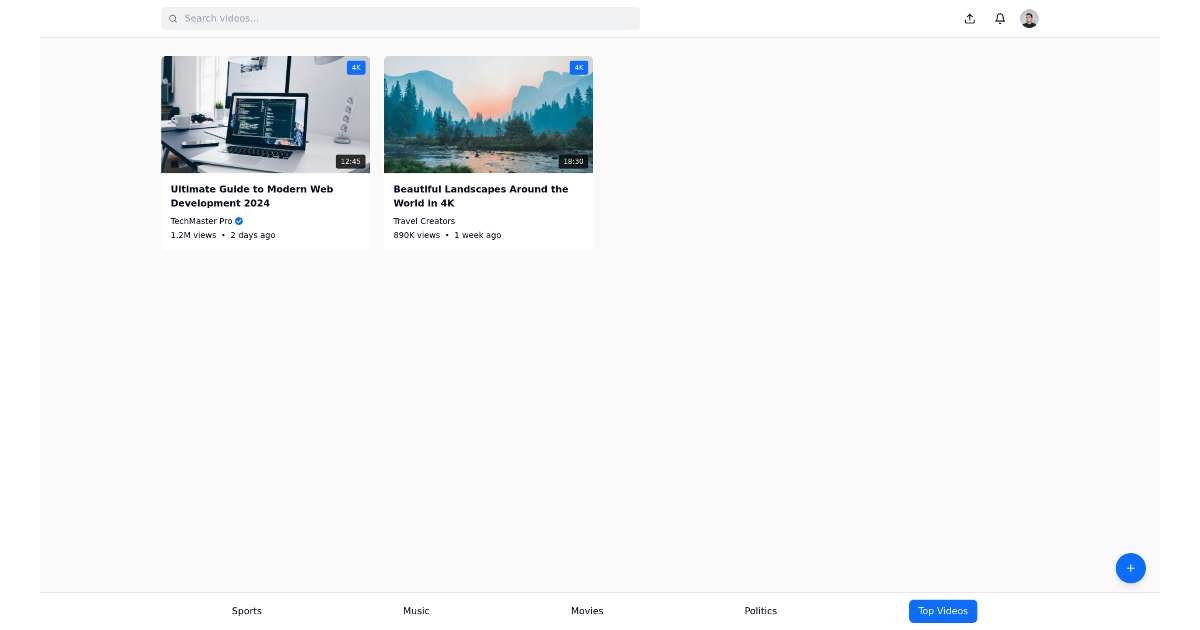1200x630 pixels.
Task: Select the Movies category
Action: click(587, 611)
